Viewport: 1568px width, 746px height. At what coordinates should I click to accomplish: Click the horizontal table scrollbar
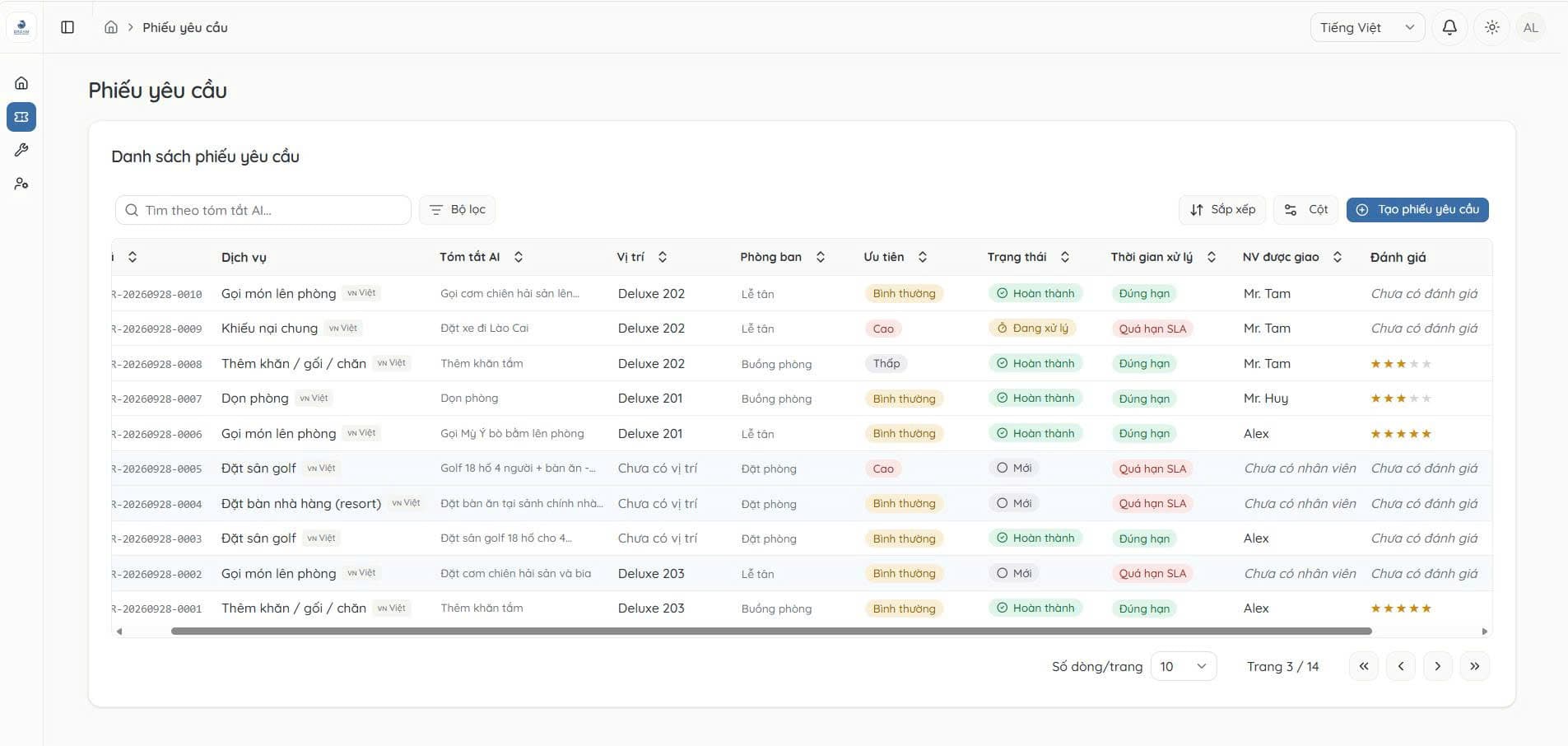771,632
